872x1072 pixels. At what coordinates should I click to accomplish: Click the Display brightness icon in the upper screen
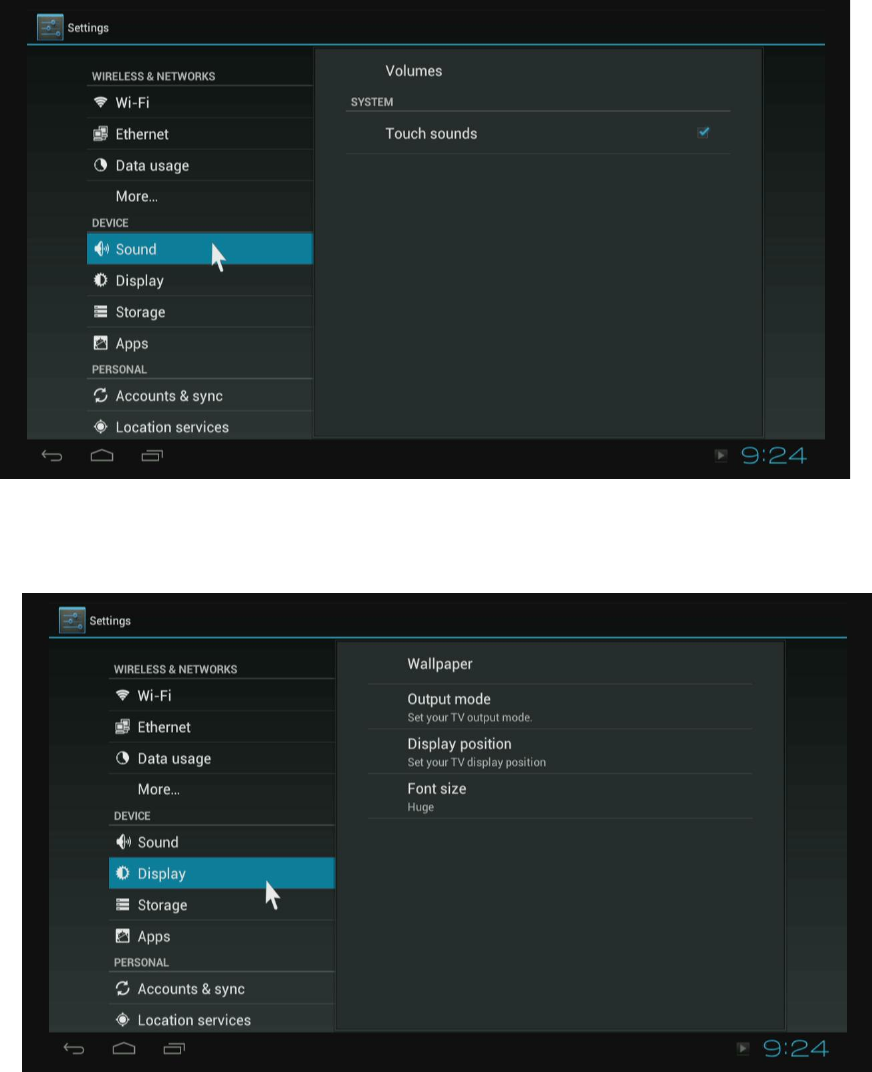101,280
